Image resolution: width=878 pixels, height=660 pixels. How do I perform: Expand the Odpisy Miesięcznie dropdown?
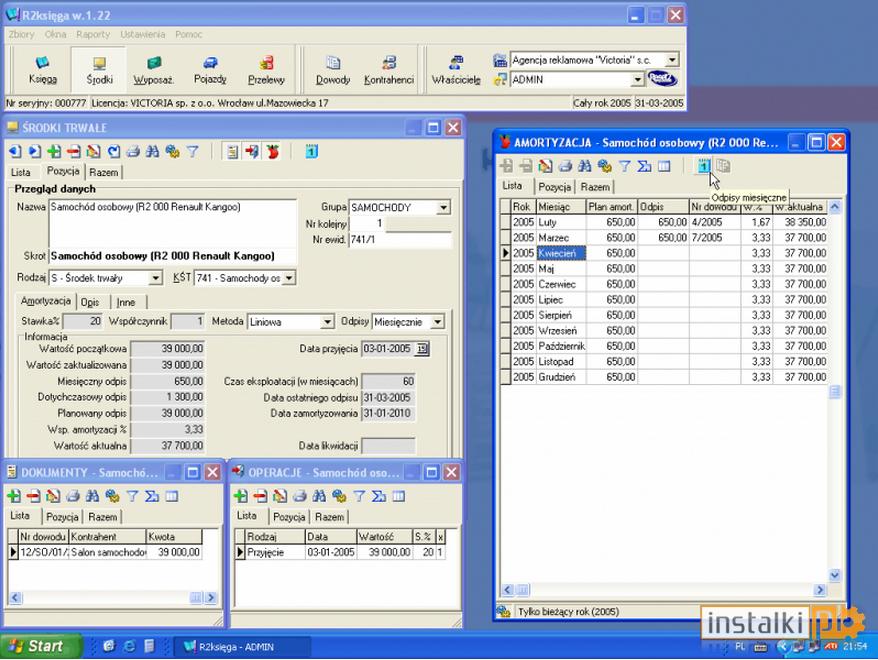click(x=438, y=322)
